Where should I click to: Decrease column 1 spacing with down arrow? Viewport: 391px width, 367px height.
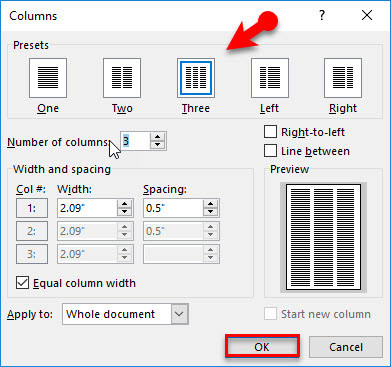210,212
